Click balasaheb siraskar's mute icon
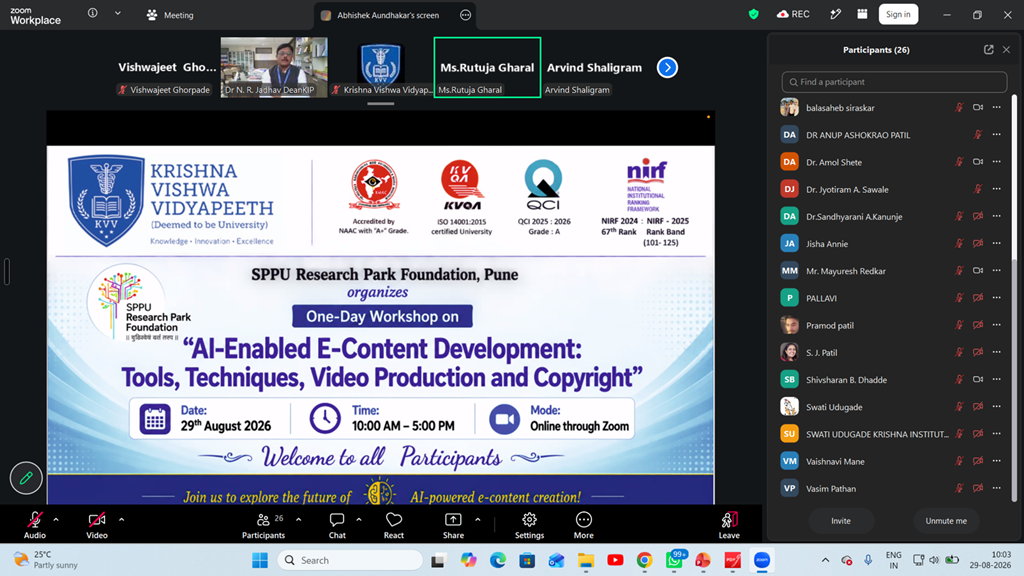The height and width of the screenshot is (576, 1024). (959, 108)
